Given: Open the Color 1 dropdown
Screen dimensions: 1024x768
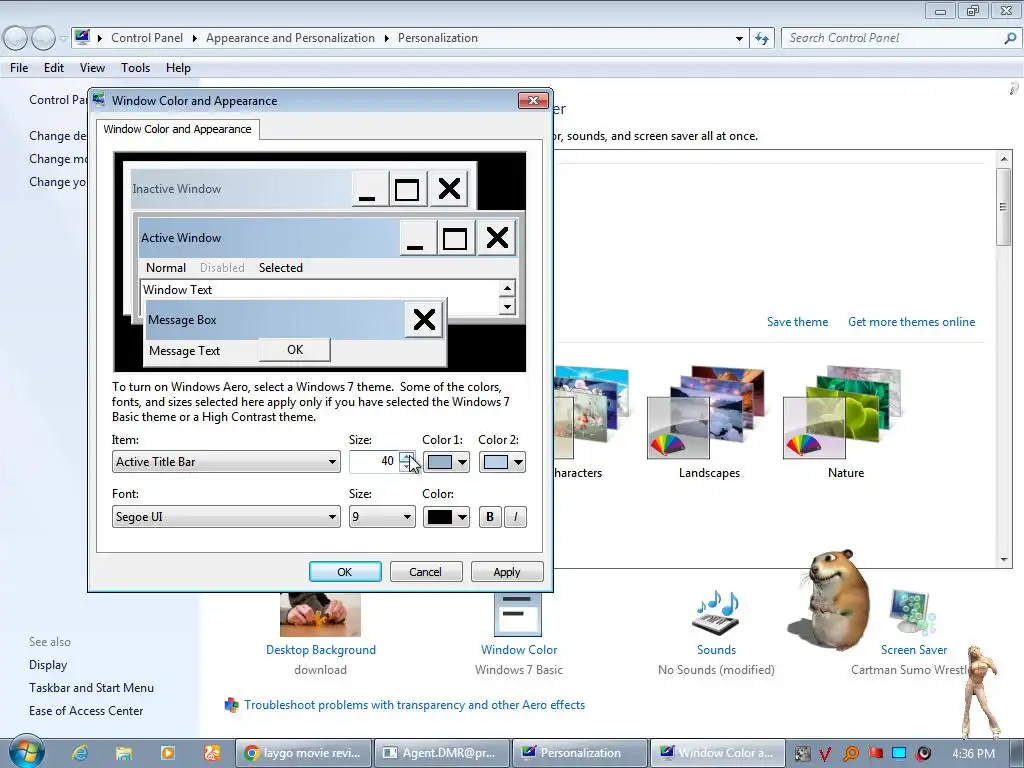Looking at the screenshot, I should (446, 462).
